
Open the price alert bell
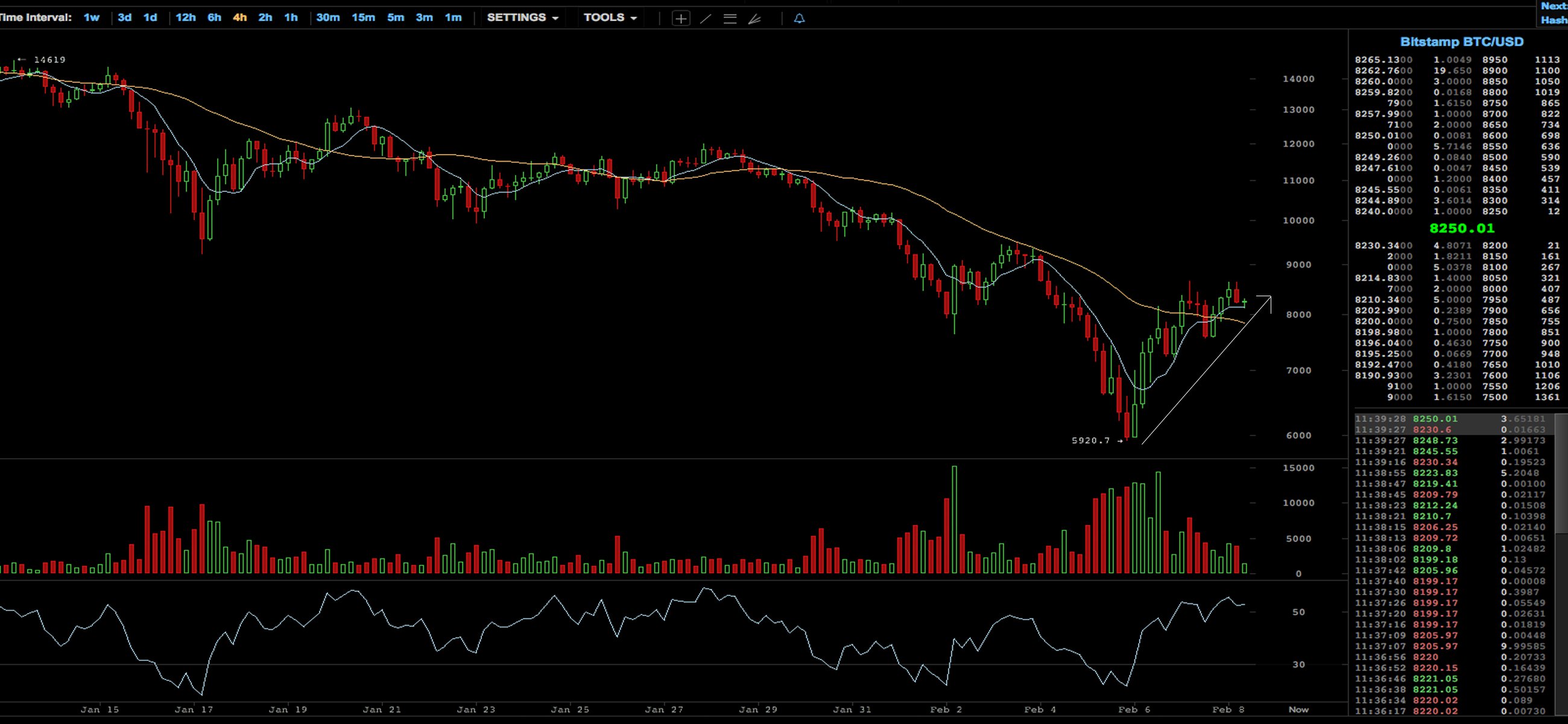pos(799,18)
